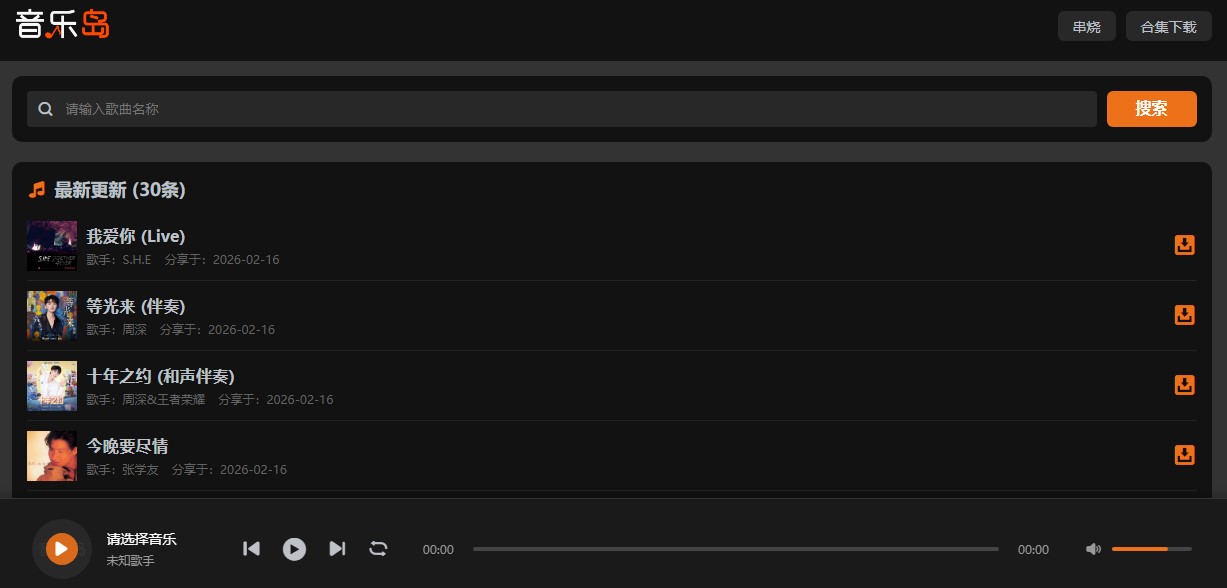Open the 合集下载 page
The image size is (1227, 588).
point(1168,27)
